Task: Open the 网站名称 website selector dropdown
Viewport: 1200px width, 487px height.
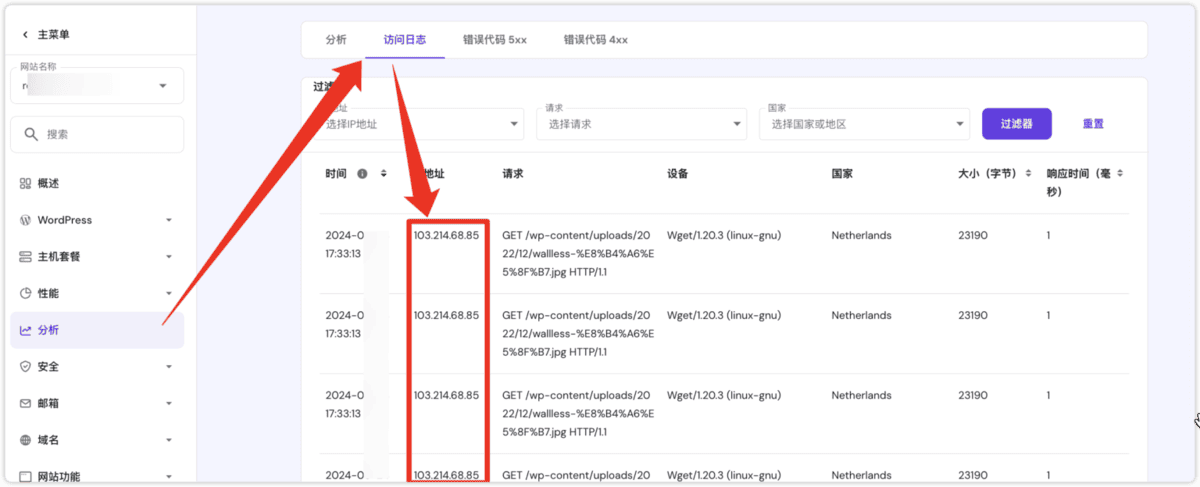Action: click(x=97, y=86)
